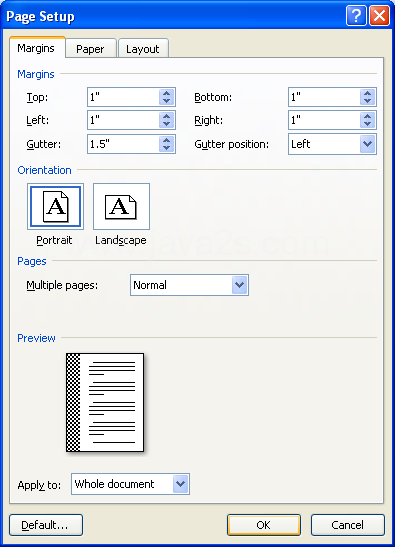The height and width of the screenshot is (547, 395).
Task: Decrease the Right margin with down arrow
Action: click(367, 124)
